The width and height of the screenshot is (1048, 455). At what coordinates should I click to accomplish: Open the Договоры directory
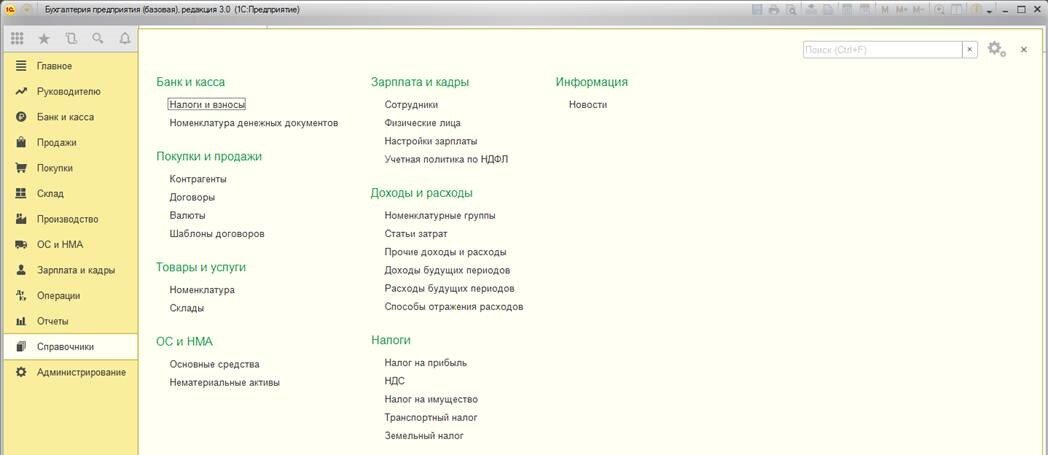(x=192, y=197)
